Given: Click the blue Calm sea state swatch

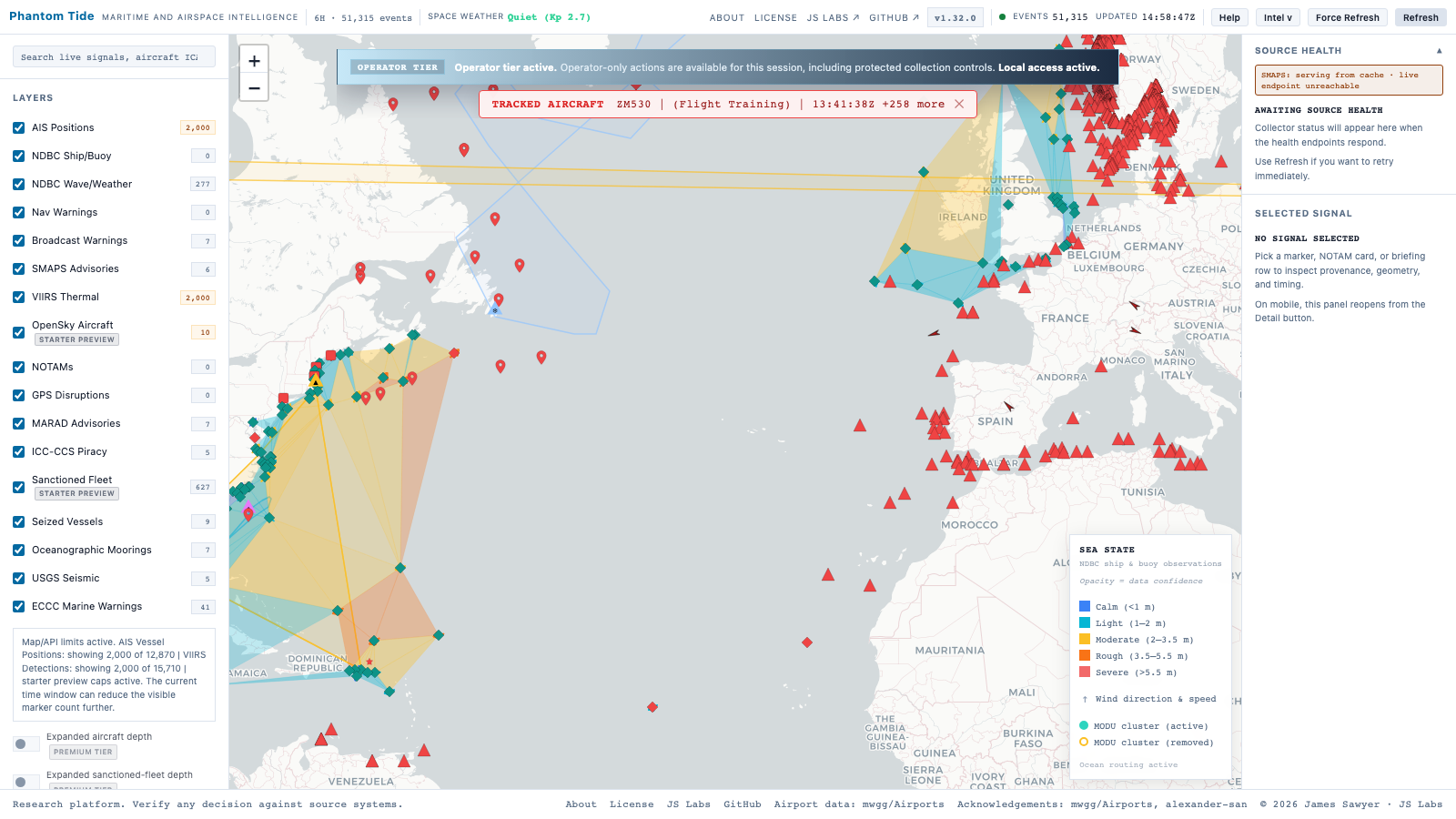Looking at the screenshot, I should pos(1085,606).
